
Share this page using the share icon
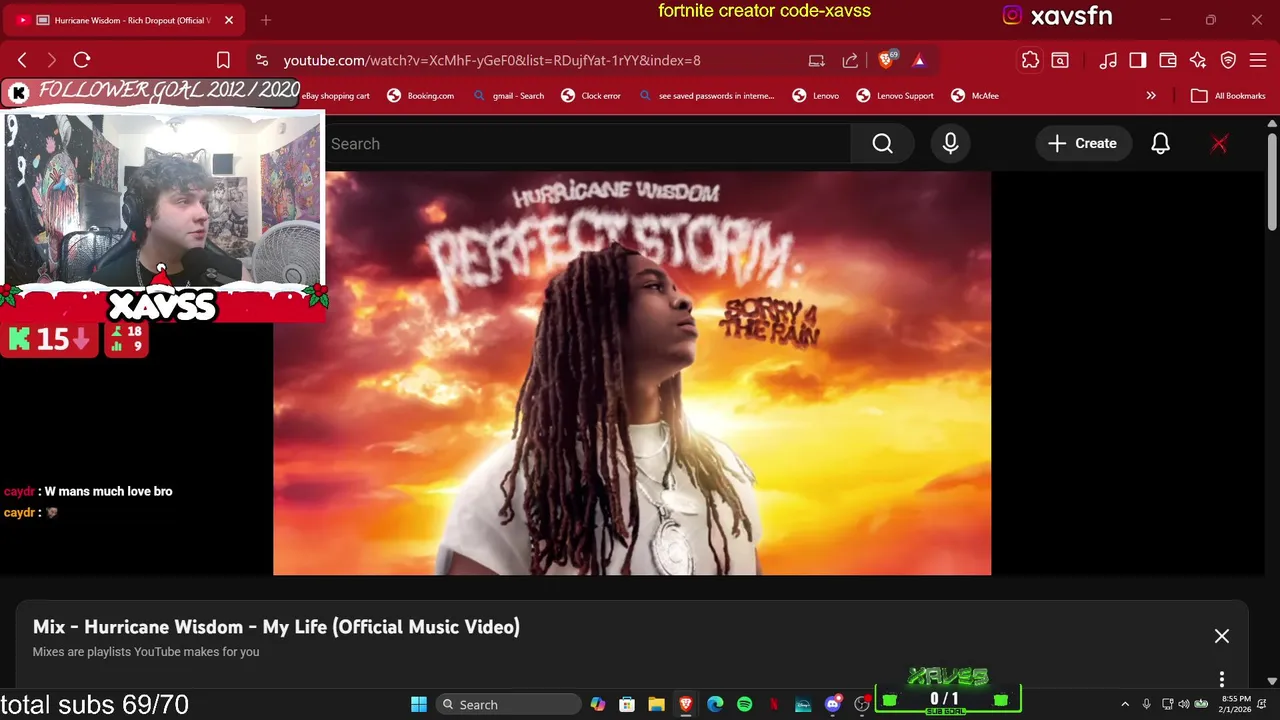tap(850, 60)
